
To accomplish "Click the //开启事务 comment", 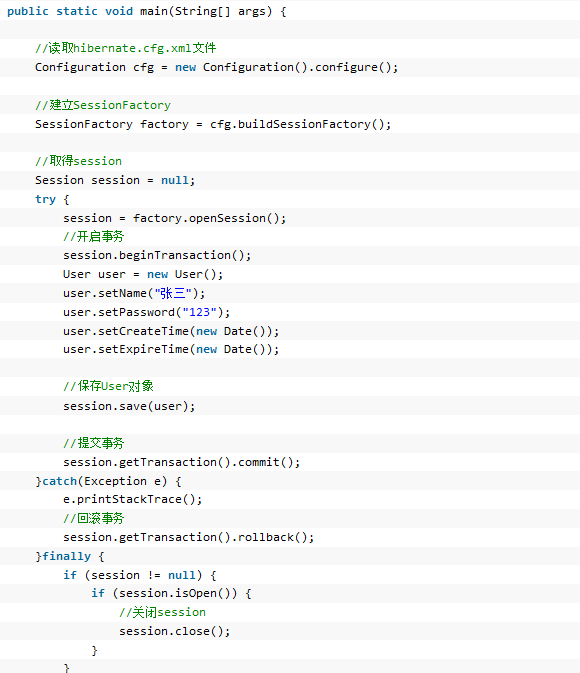I will click(94, 236).
